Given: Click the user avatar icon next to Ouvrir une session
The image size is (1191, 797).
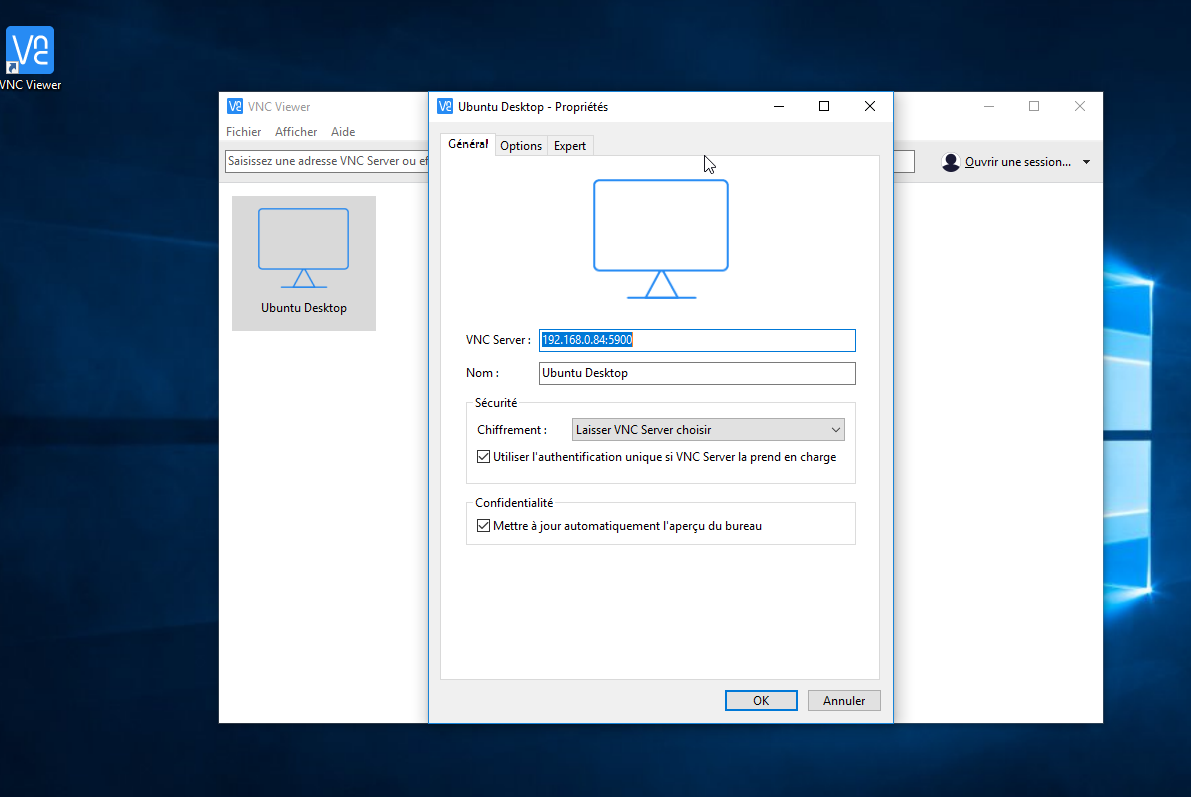Looking at the screenshot, I should click(x=950, y=162).
